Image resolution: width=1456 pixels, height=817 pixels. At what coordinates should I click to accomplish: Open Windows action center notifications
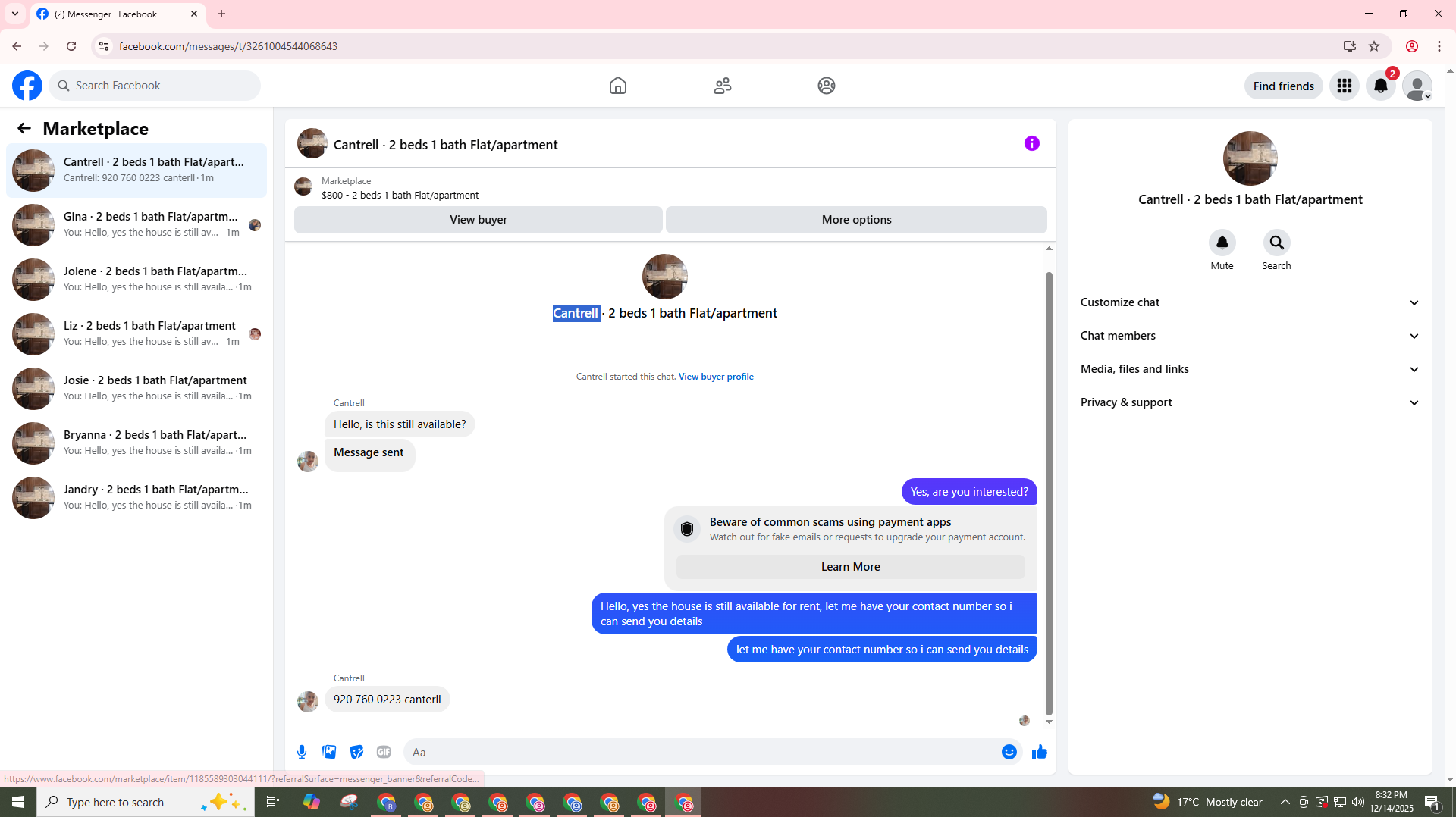click(1432, 802)
